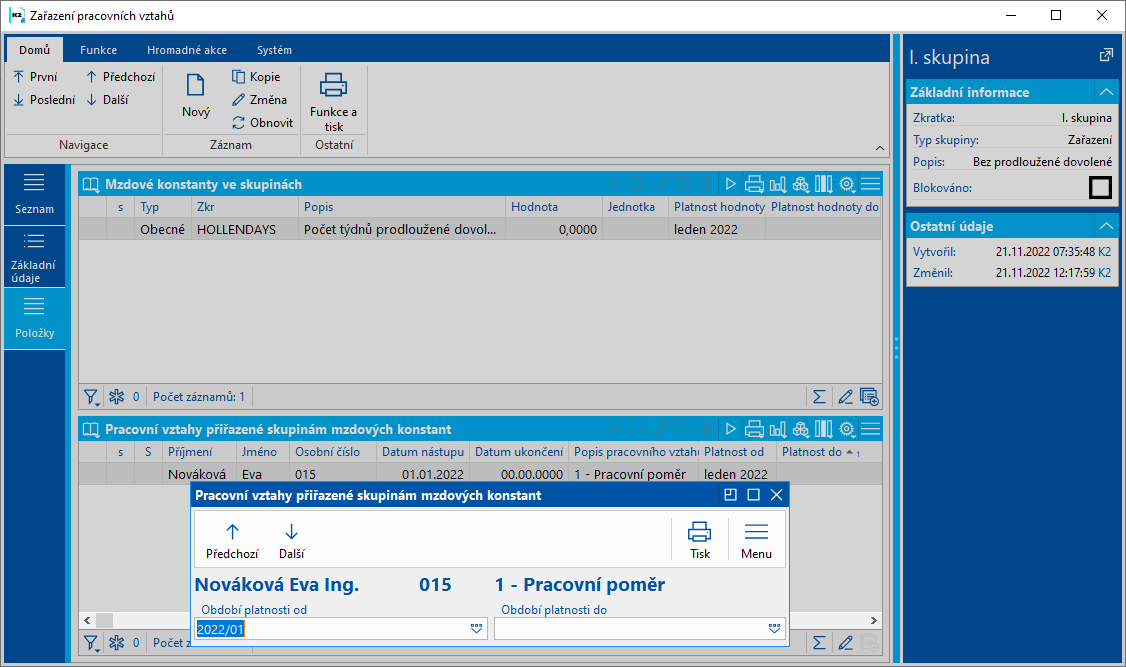Open settings gear dropdown in Pracovní vztahy header

(x=847, y=429)
